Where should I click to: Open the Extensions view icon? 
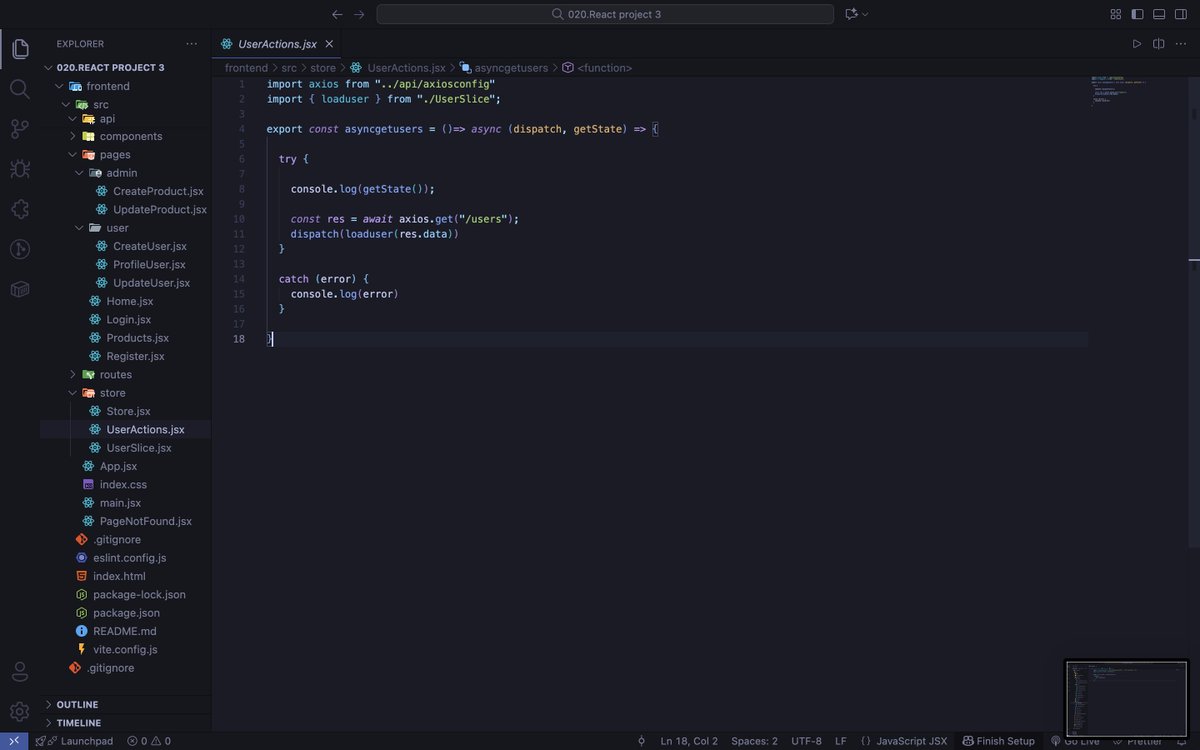click(20, 208)
